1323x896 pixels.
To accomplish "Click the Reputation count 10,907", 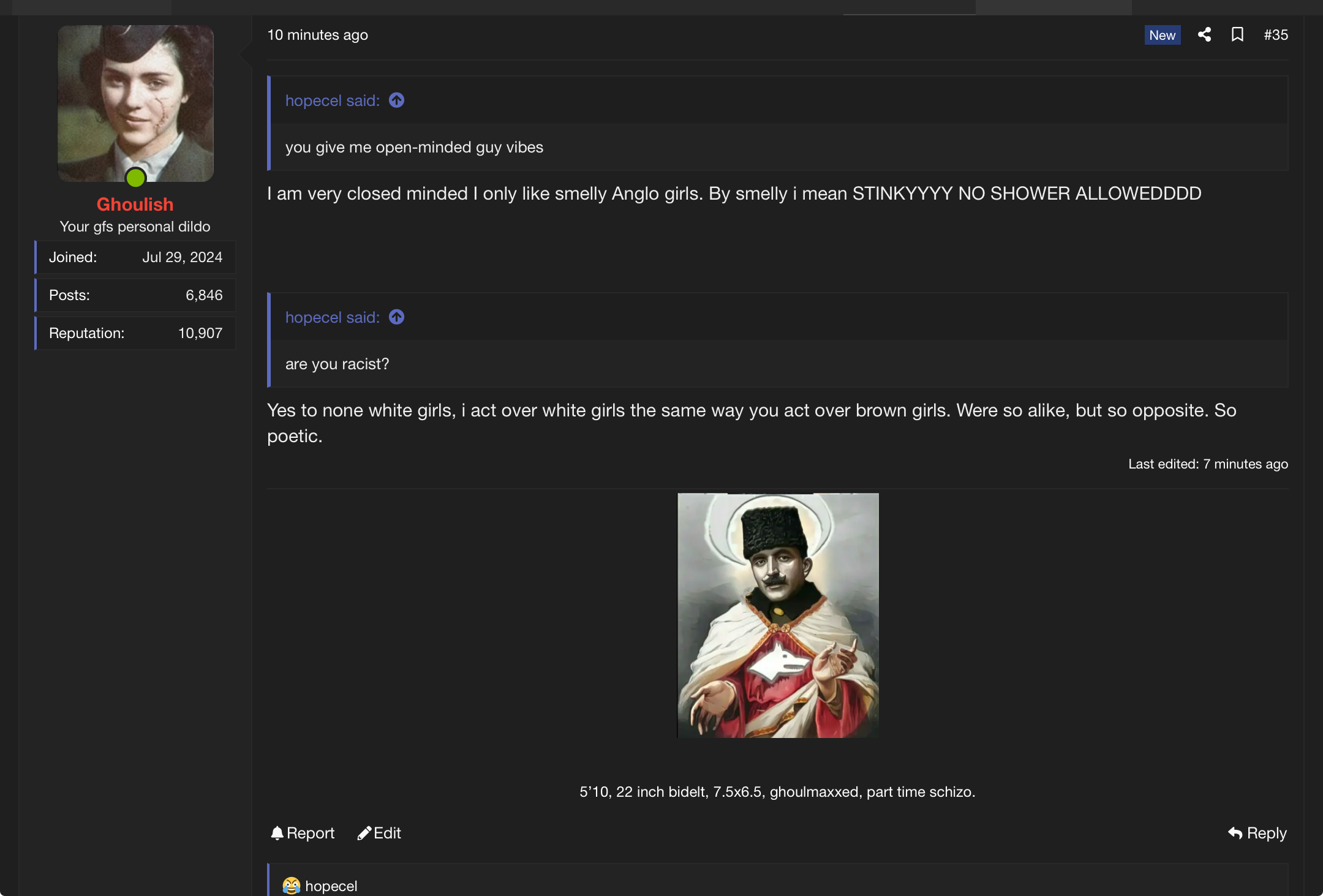I will pyautogui.click(x=200, y=333).
